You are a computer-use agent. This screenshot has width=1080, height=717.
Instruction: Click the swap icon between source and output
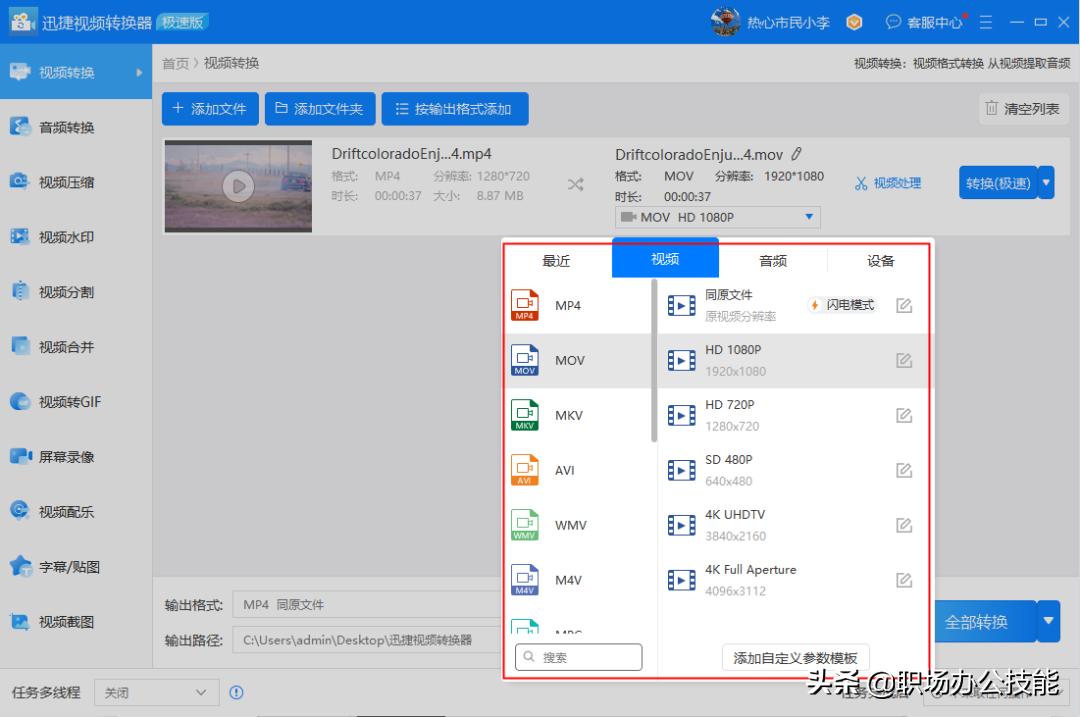(x=577, y=184)
